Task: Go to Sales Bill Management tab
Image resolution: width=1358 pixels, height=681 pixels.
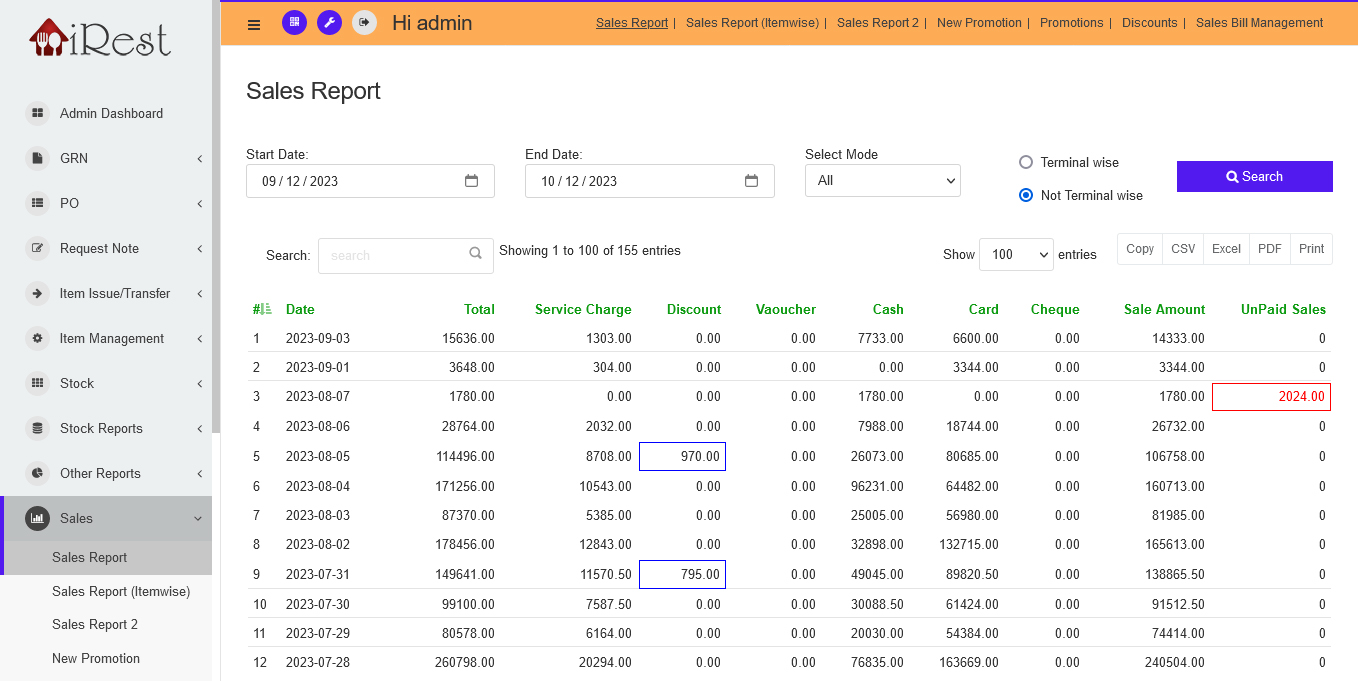Action: tap(1259, 23)
